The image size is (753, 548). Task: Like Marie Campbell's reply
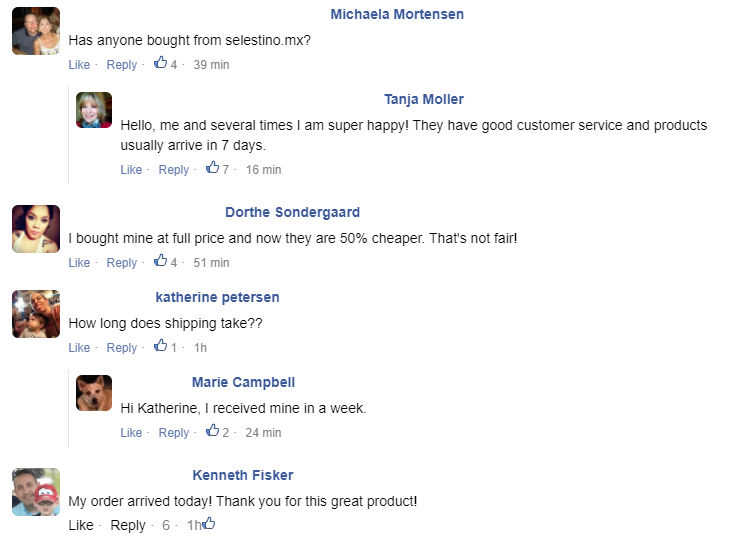coord(131,433)
